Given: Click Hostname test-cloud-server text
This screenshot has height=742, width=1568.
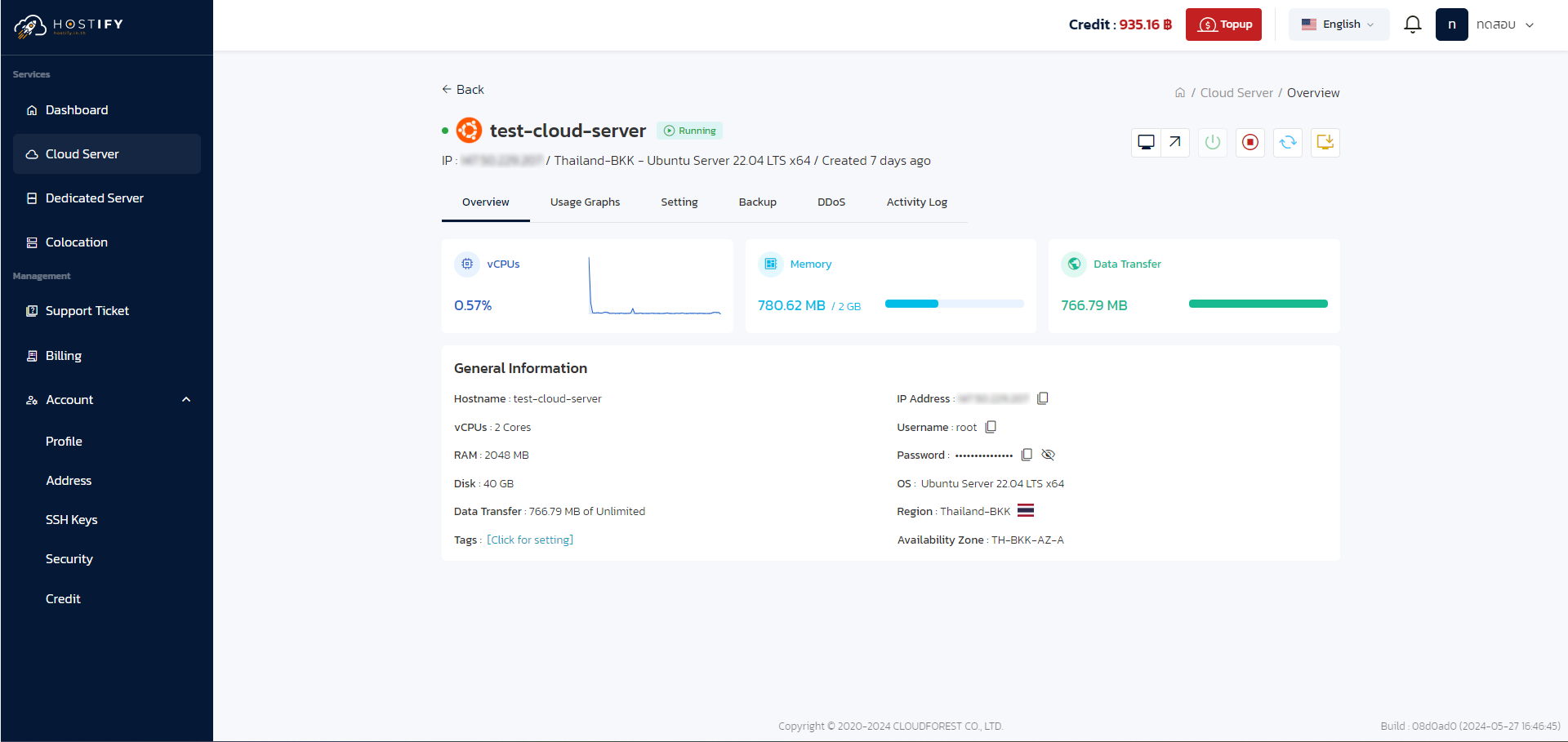Looking at the screenshot, I should point(528,399).
